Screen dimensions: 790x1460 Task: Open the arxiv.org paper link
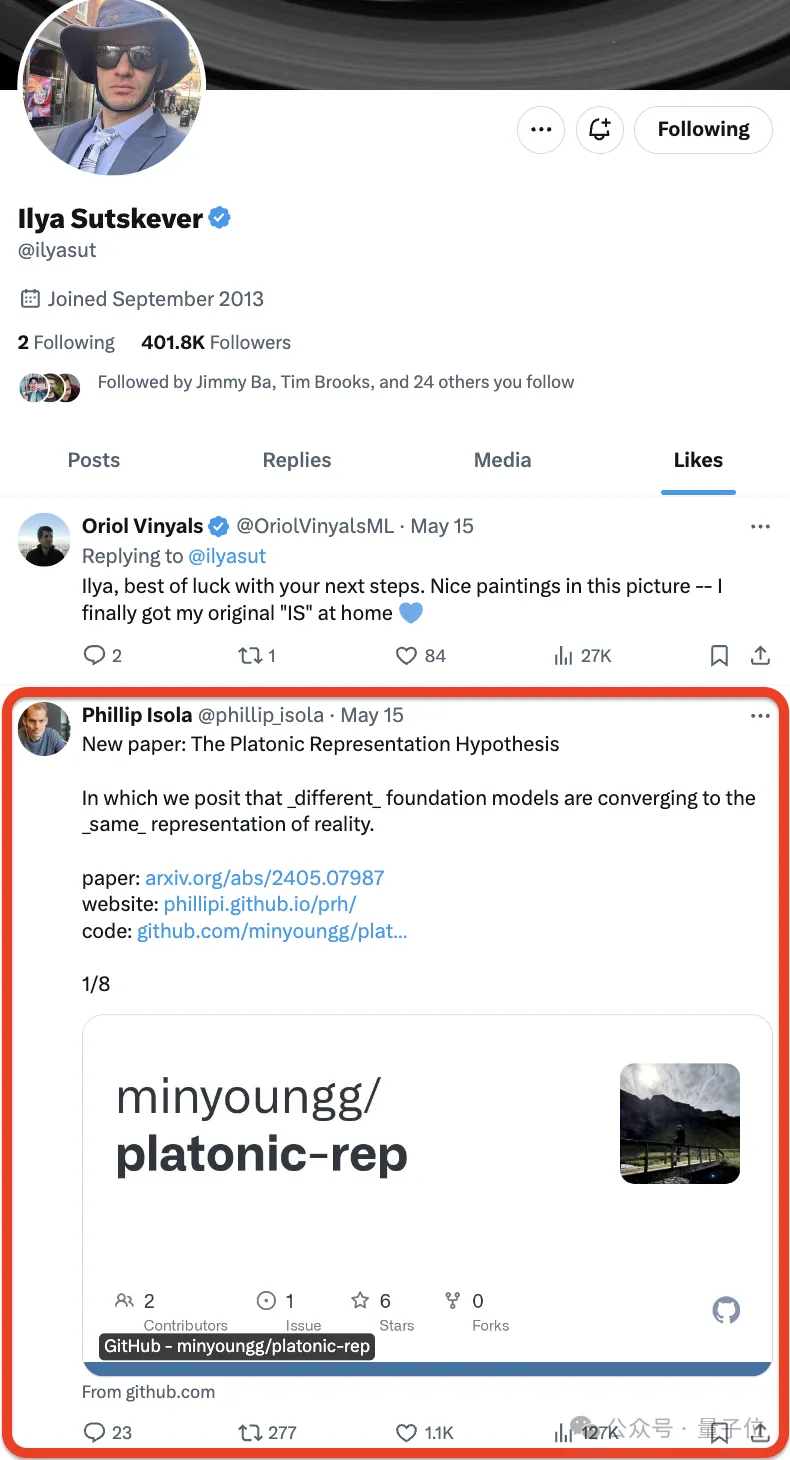(x=264, y=877)
